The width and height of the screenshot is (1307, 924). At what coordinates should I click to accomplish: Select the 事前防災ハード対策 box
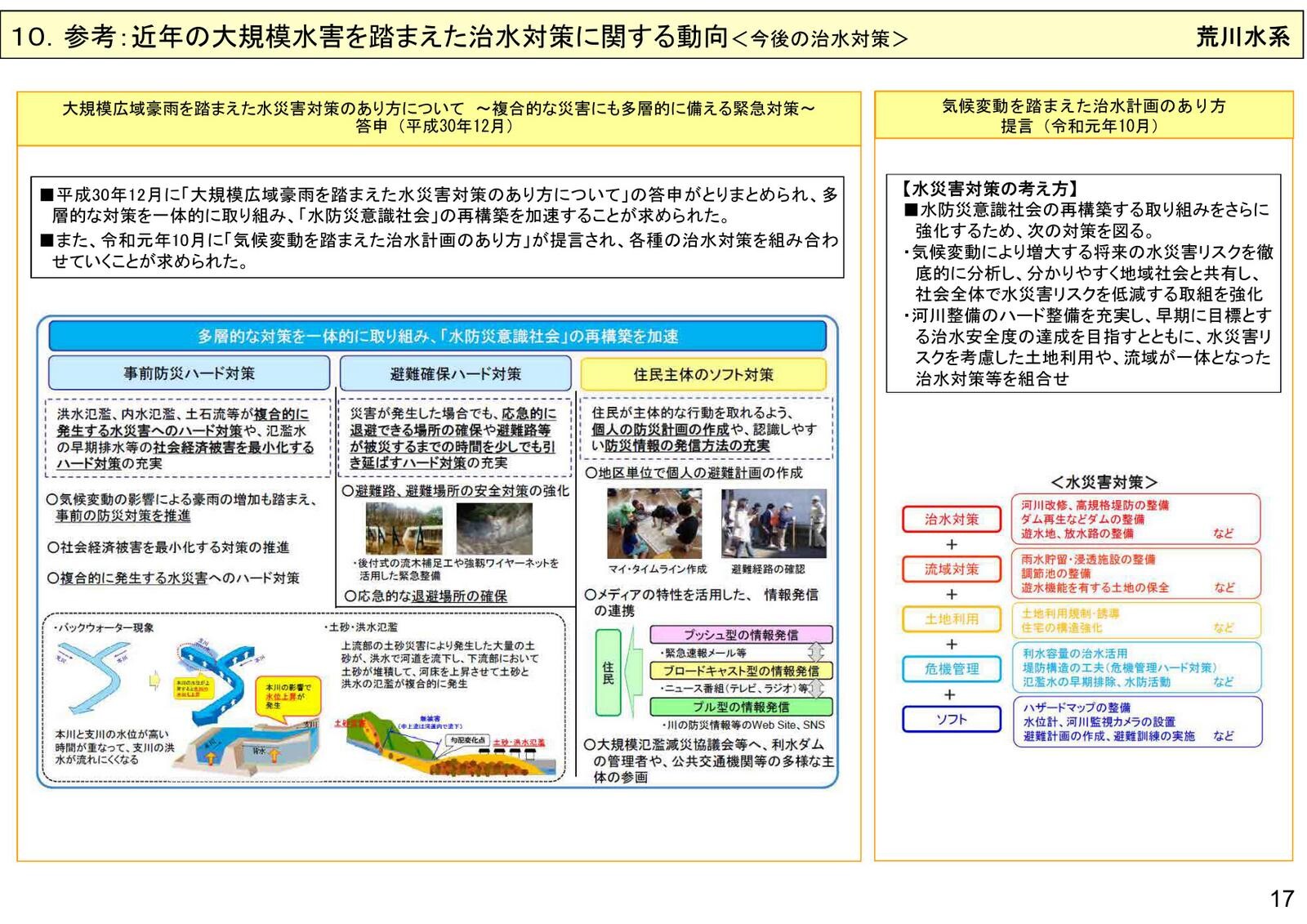(x=189, y=373)
